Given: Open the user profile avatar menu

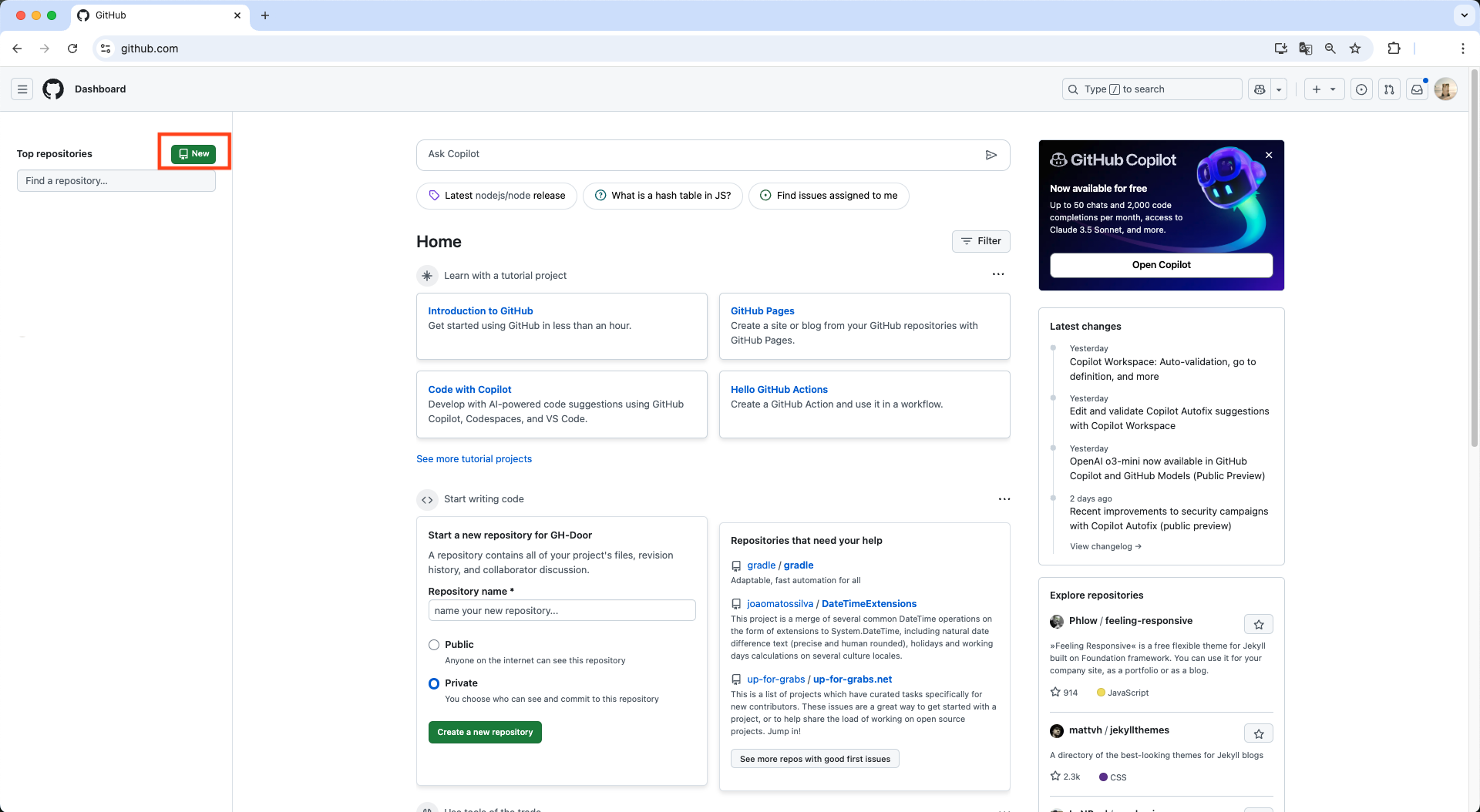Looking at the screenshot, I should pos(1445,89).
